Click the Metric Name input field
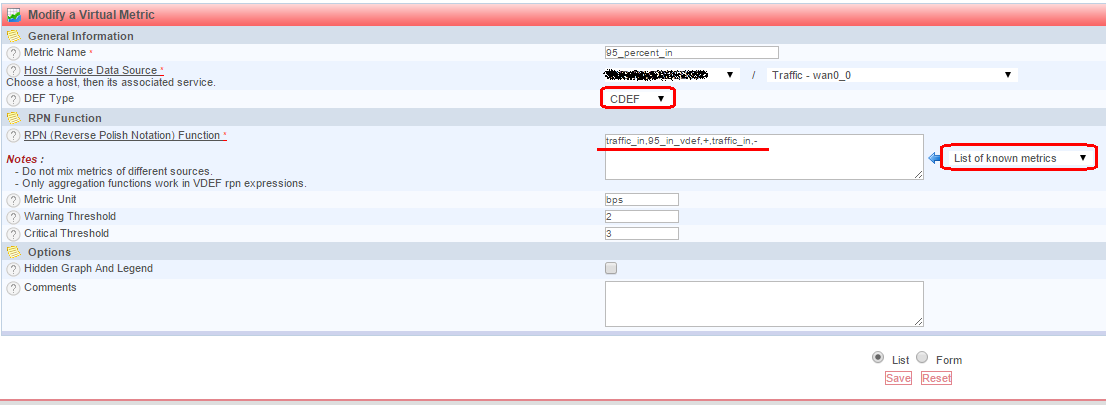Viewport: 1106px width, 405px height. tap(691, 53)
